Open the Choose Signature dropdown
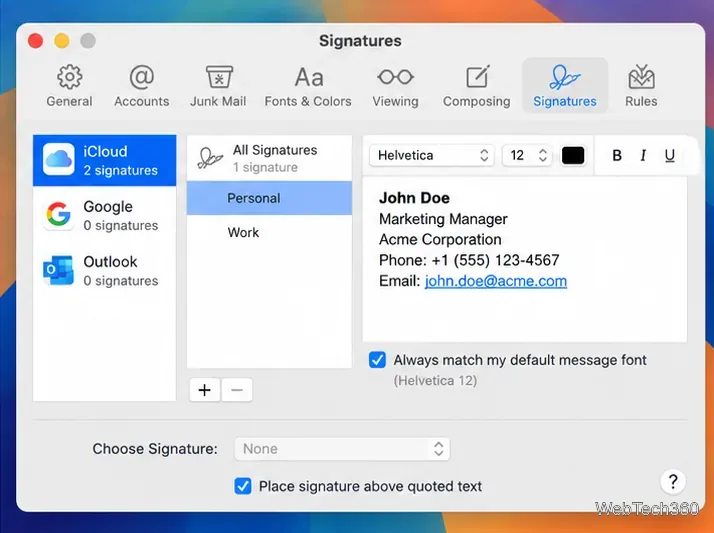 point(342,449)
